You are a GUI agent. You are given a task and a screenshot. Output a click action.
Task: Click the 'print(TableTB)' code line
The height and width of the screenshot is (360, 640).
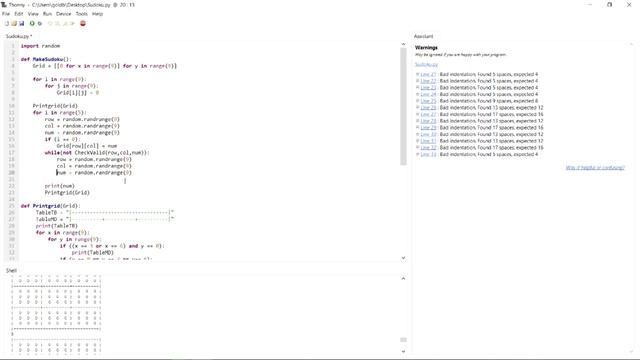[x=56, y=226]
